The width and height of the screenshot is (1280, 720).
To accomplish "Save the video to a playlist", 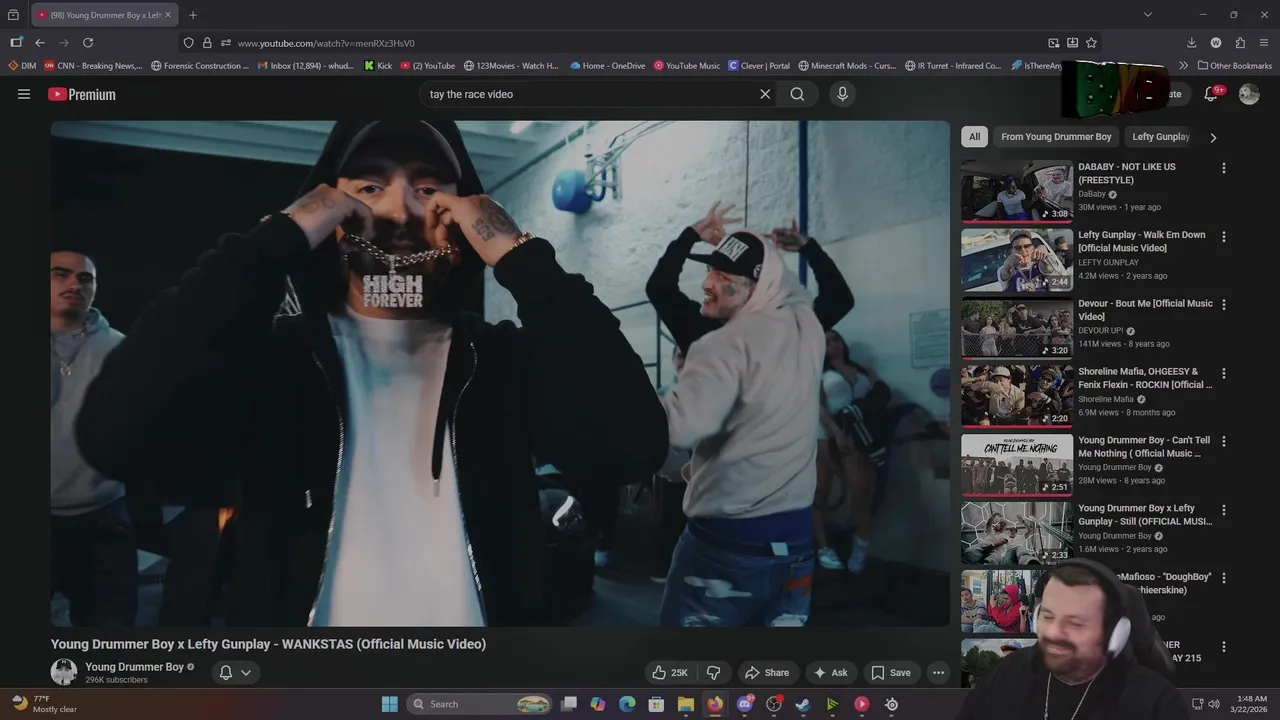I will 890,673.
